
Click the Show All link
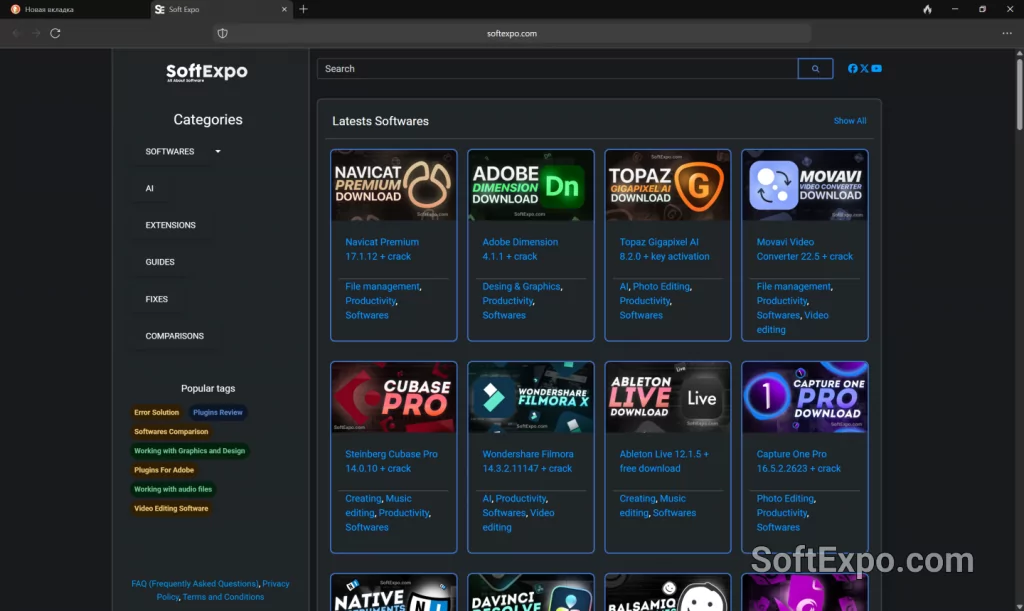(x=850, y=121)
